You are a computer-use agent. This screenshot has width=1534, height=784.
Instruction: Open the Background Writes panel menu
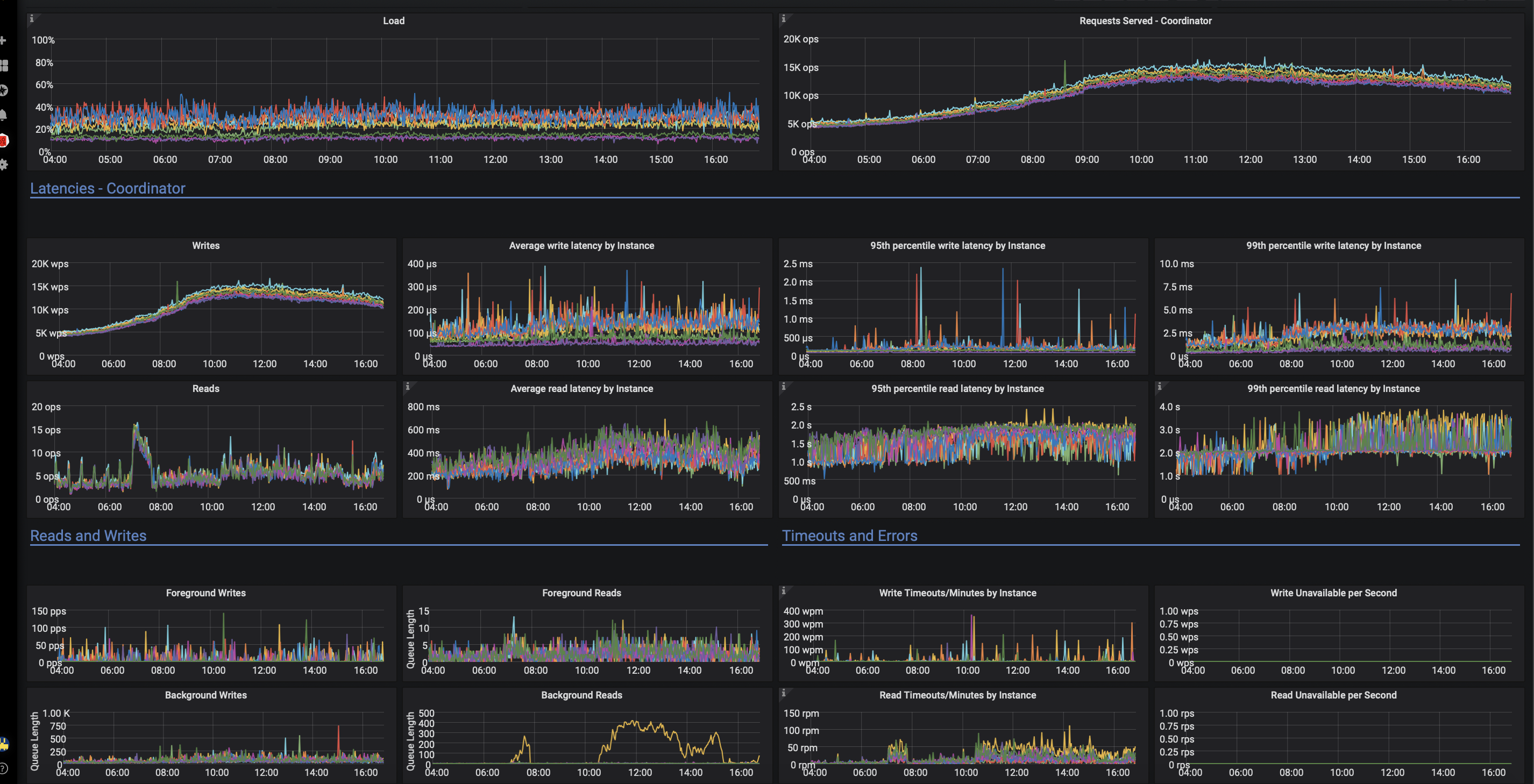pyautogui.click(x=206, y=695)
